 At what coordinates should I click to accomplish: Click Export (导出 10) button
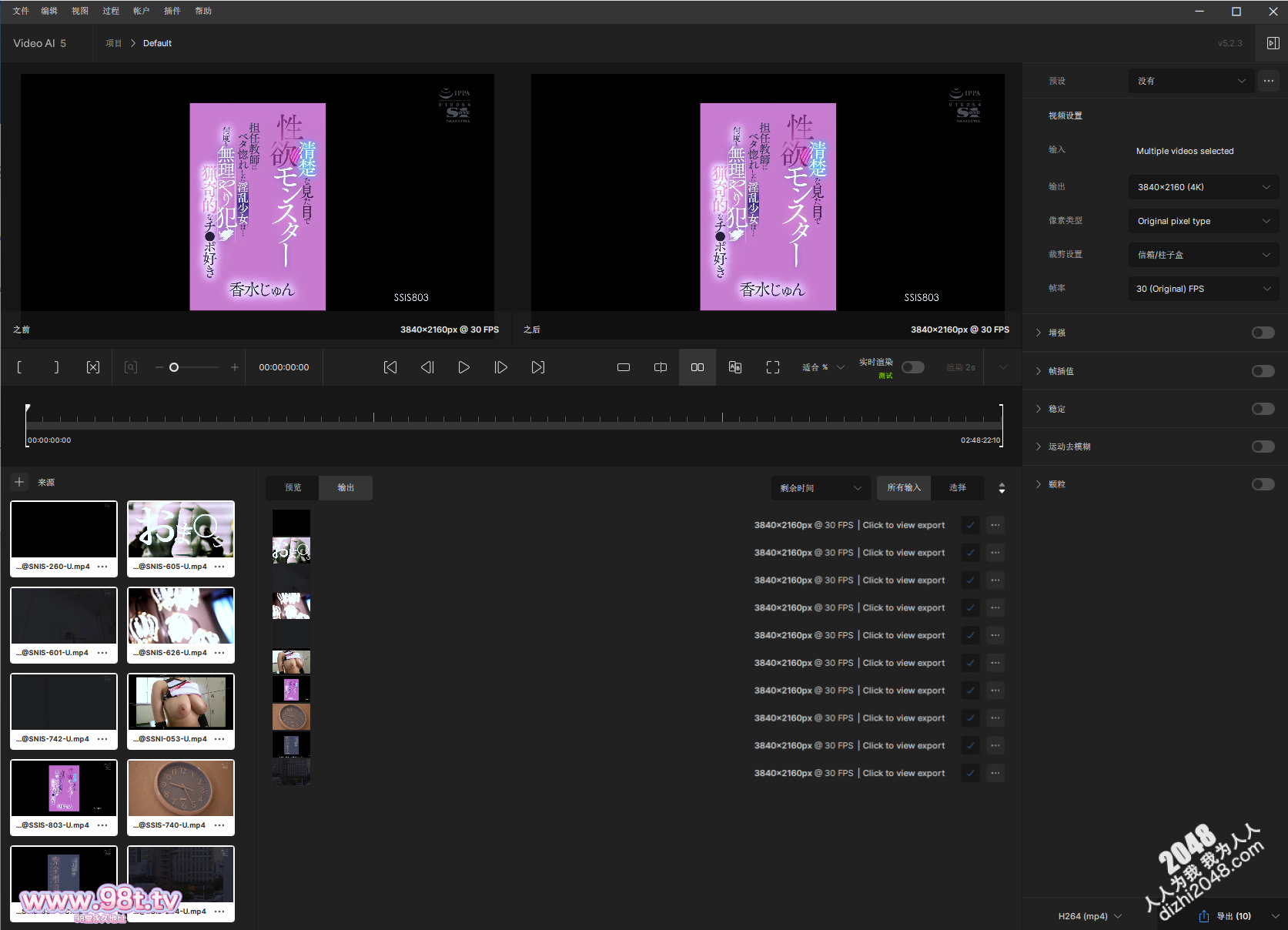[x=1233, y=916]
